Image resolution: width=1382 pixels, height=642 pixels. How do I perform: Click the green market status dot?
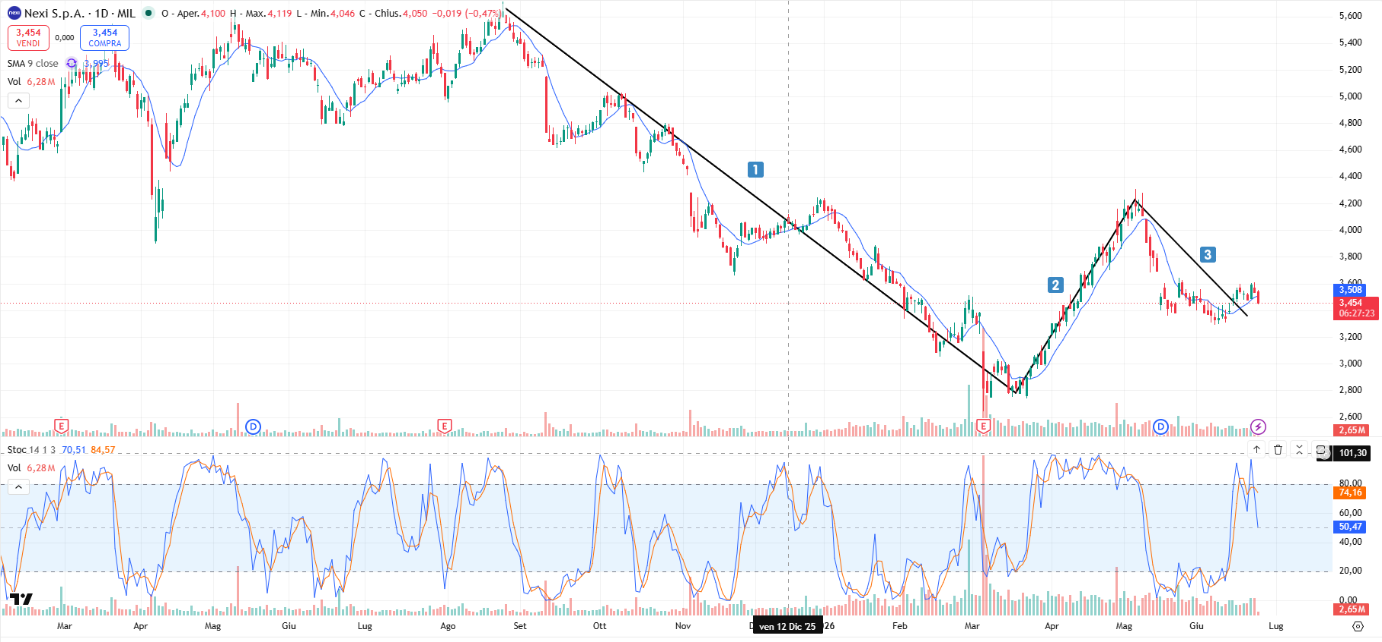149,13
